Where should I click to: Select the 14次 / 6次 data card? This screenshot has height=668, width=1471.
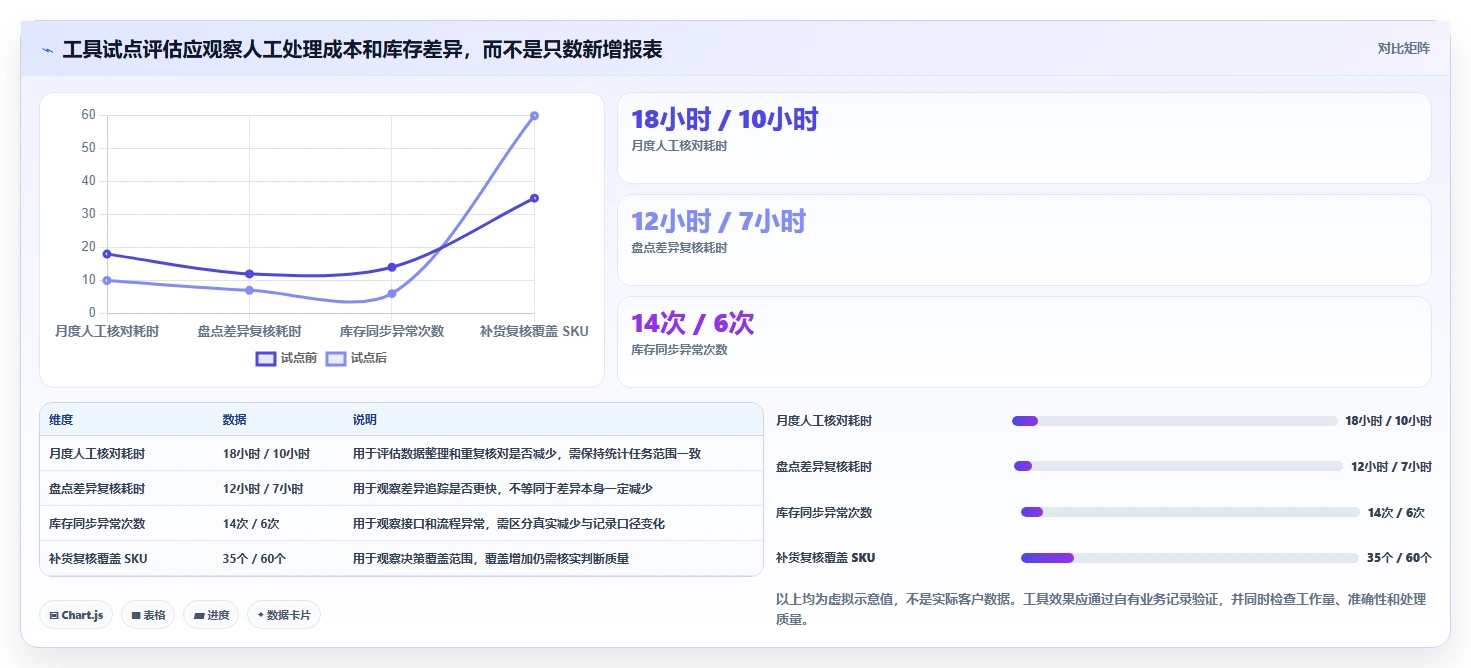[x=1024, y=342]
